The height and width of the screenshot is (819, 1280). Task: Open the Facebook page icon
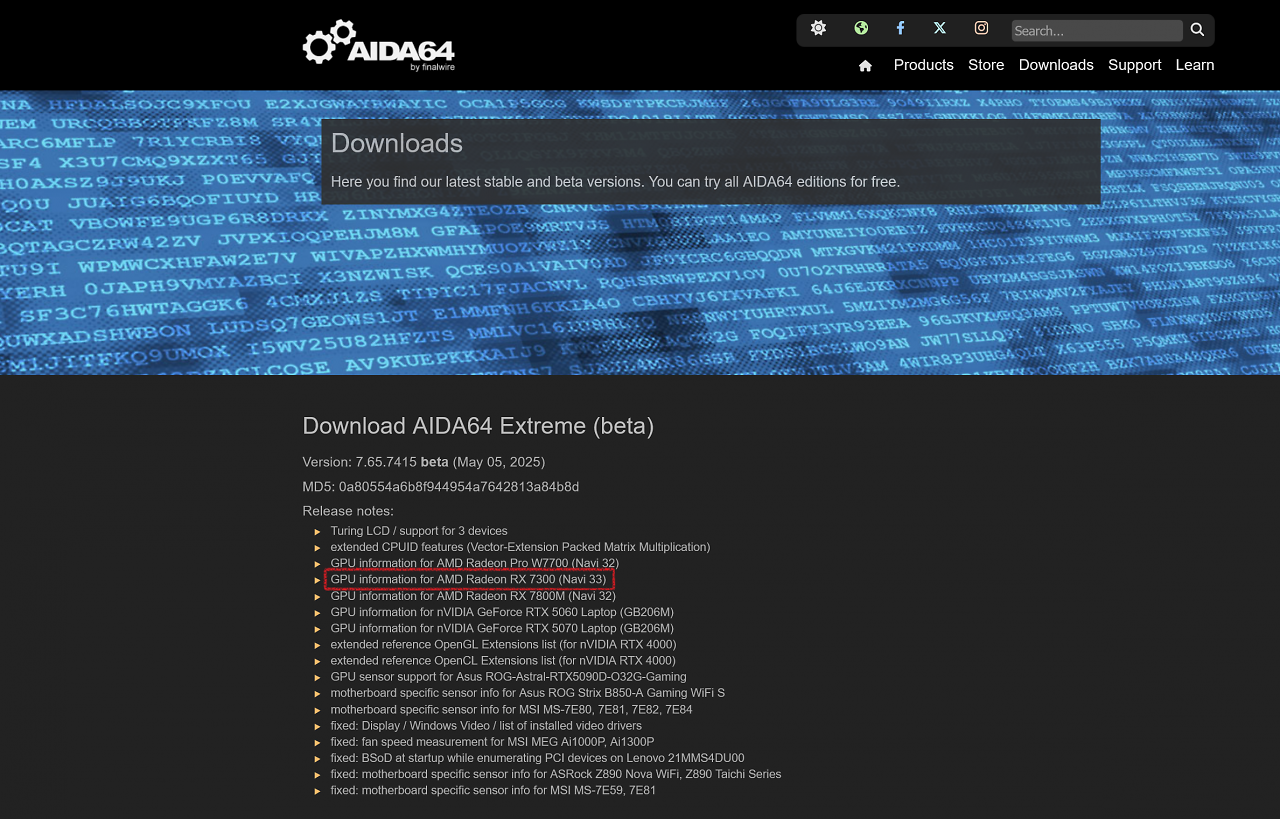click(900, 28)
